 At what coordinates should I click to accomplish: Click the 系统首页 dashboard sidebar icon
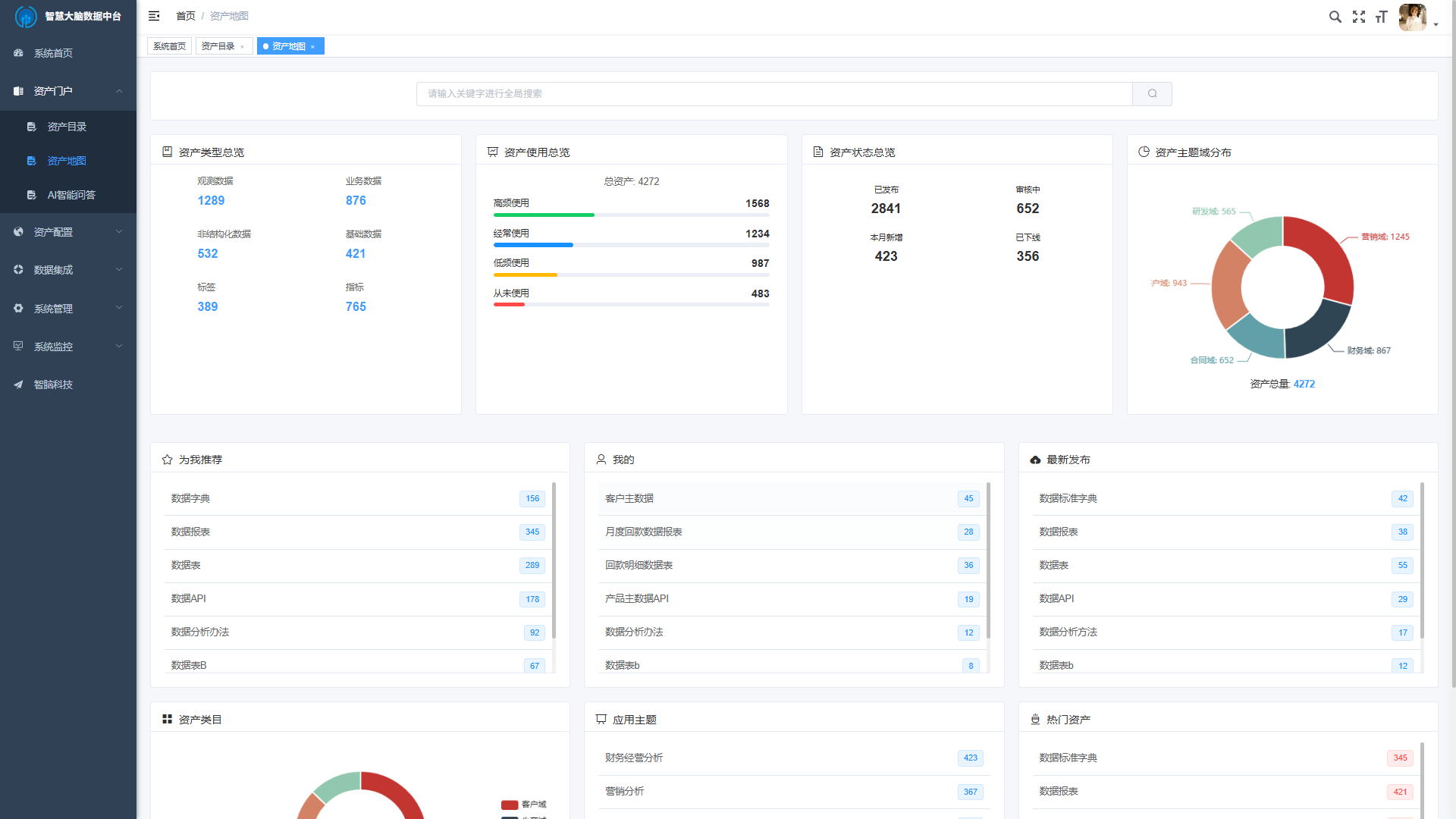click(18, 53)
